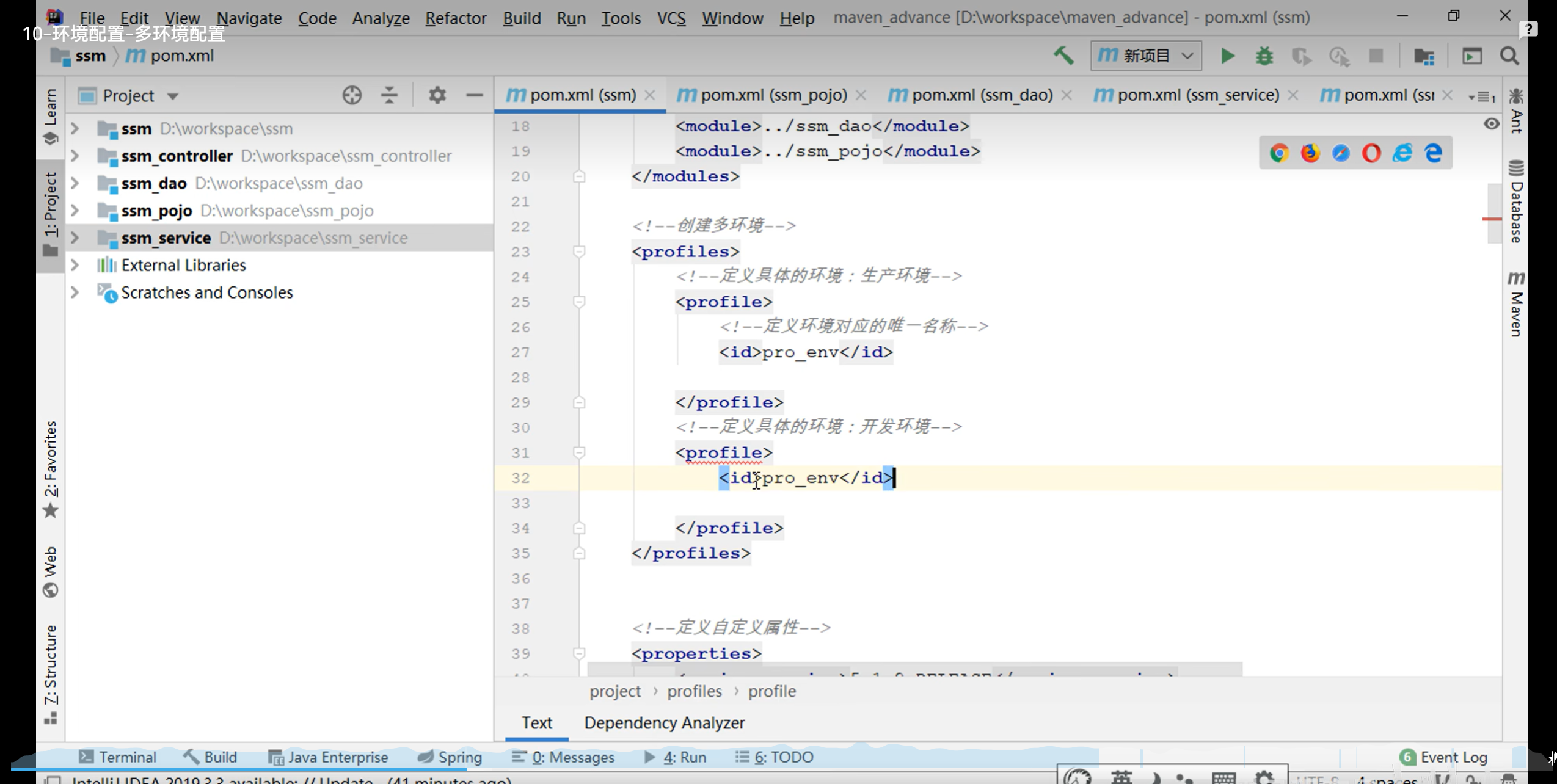Viewport: 1557px width, 784px height.
Task: Click the red error stripe mark on scrollbar
Action: (x=1491, y=219)
